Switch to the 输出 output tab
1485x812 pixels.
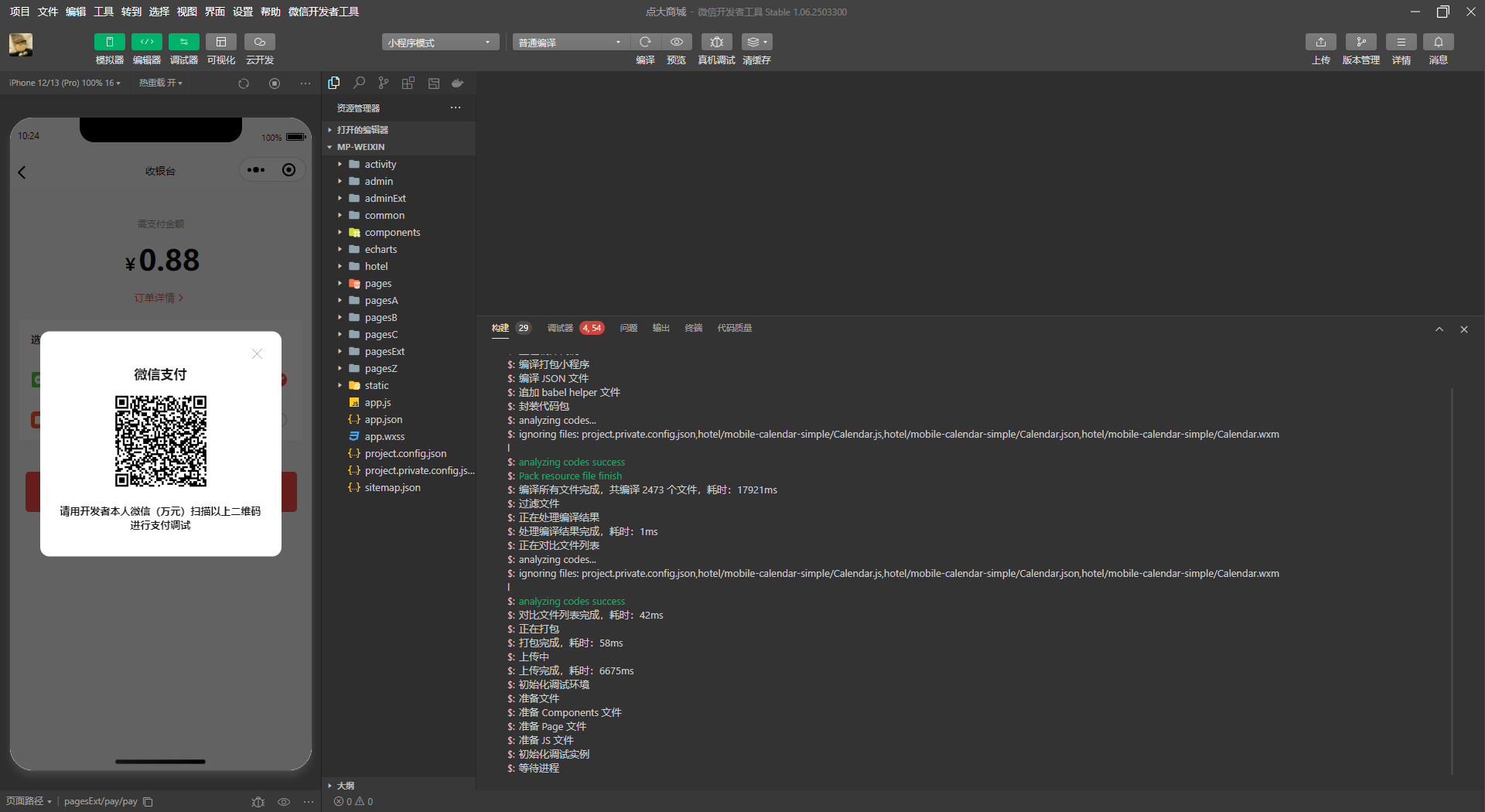pos(661,328)
